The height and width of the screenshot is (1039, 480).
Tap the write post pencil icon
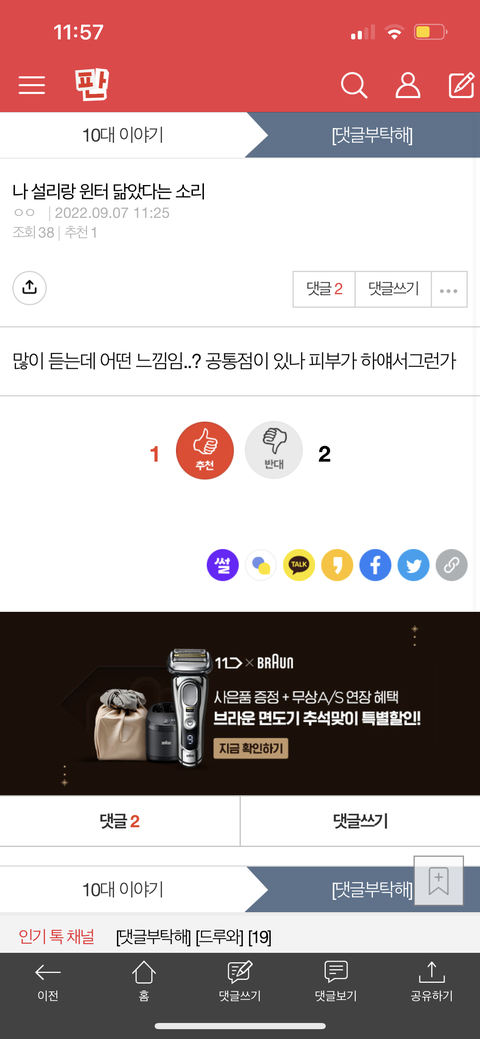[x=461, y=85]
